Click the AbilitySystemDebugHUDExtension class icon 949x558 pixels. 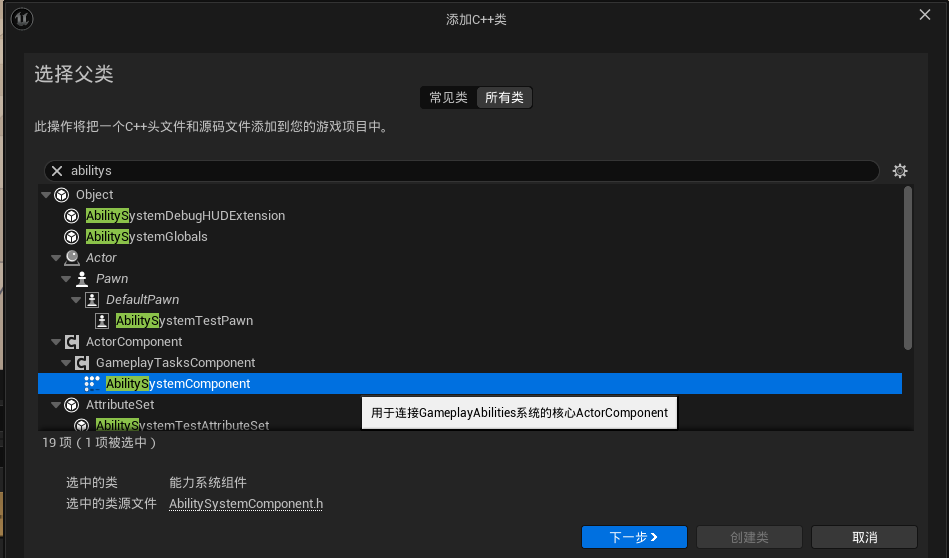coord(71,216)
